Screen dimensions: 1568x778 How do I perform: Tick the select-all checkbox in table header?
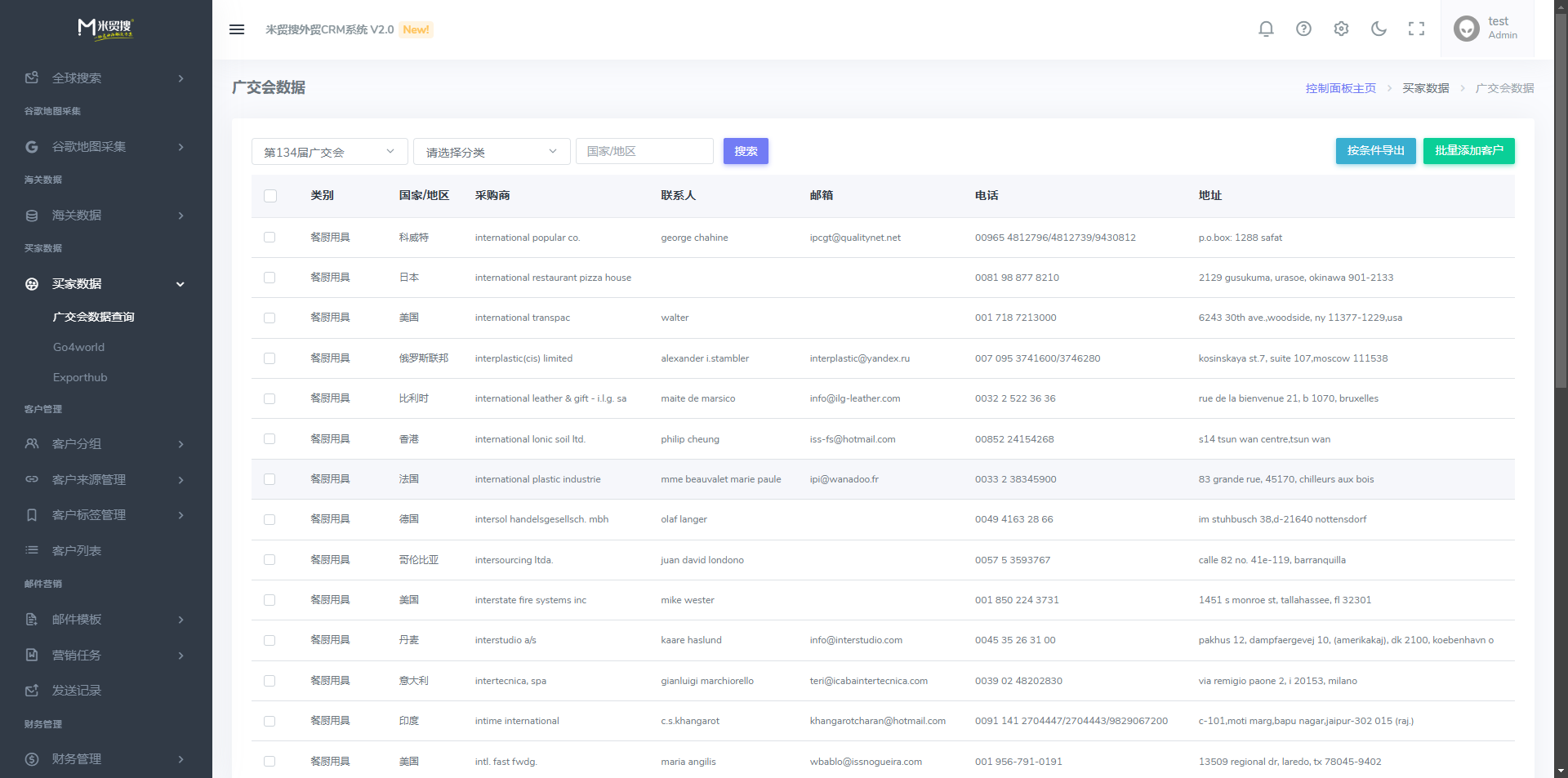click(270, 196)
